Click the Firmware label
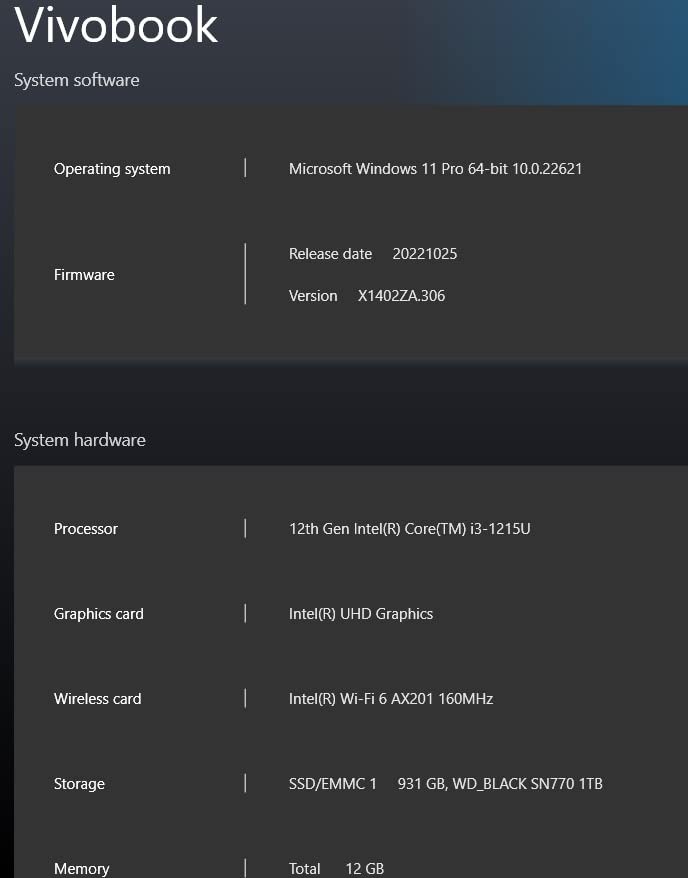Viewport: 688px width, 878px height. pos(84,275)
